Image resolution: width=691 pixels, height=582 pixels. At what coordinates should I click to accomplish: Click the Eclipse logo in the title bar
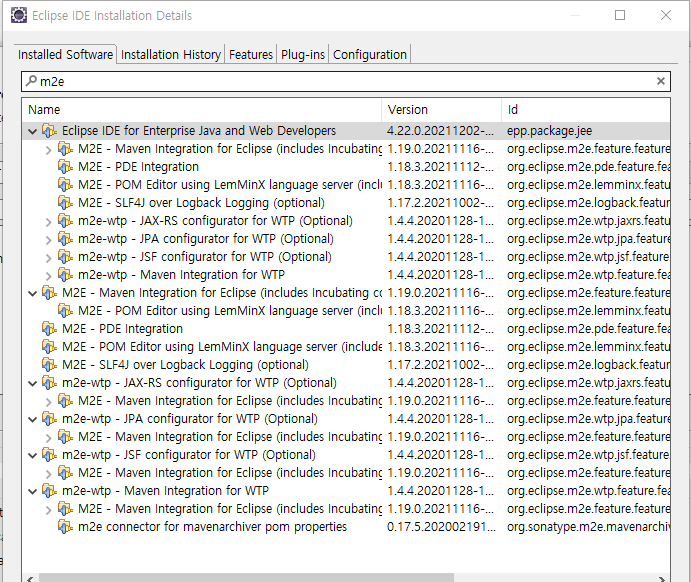(19, 15)
